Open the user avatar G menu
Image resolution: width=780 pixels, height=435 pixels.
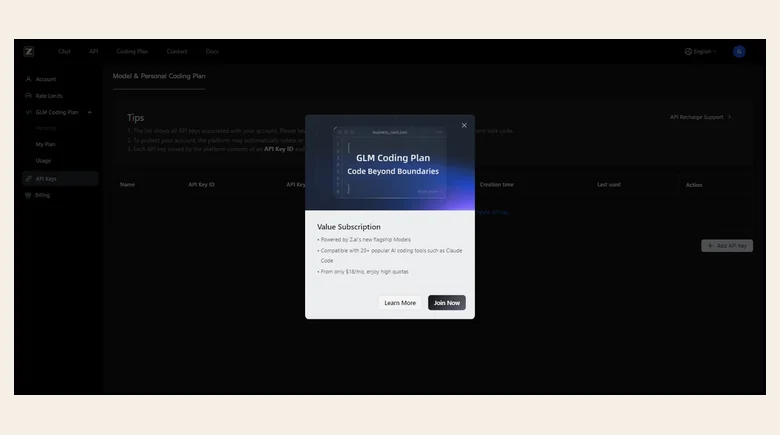[739, 51]
